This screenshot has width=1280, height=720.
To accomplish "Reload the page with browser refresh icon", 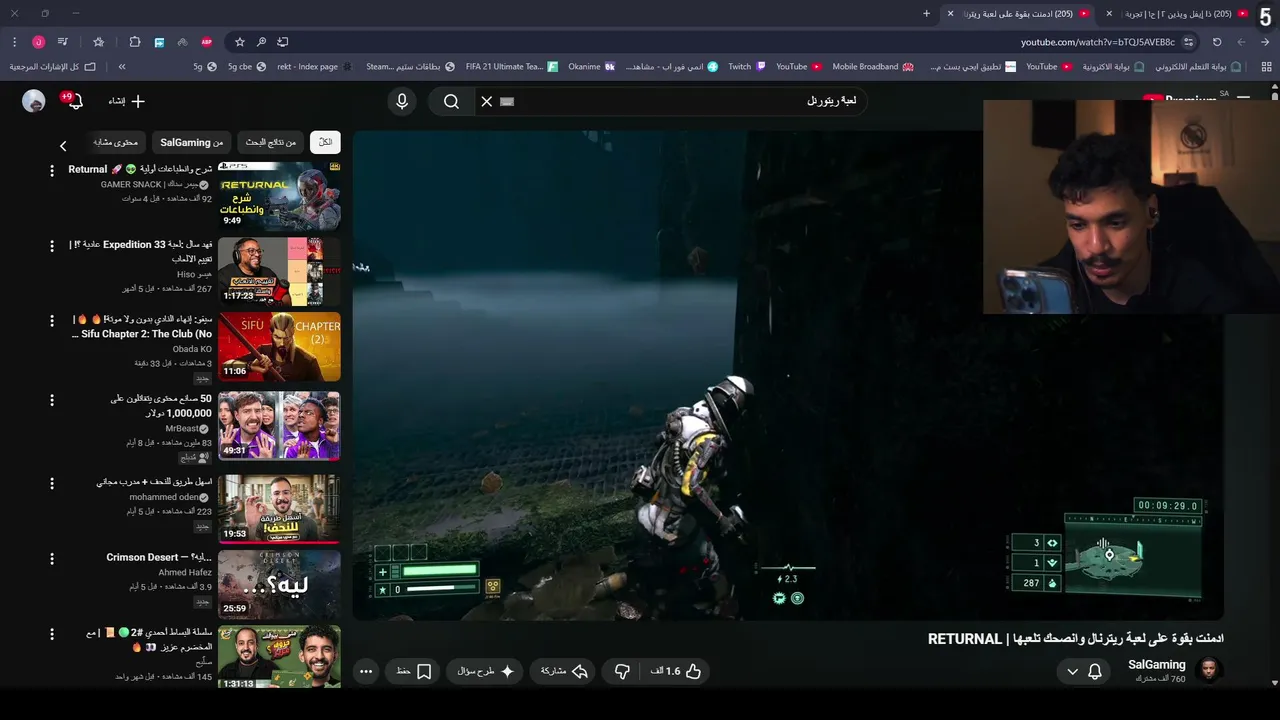I will pyautogui.click(x=1217, y=42).
